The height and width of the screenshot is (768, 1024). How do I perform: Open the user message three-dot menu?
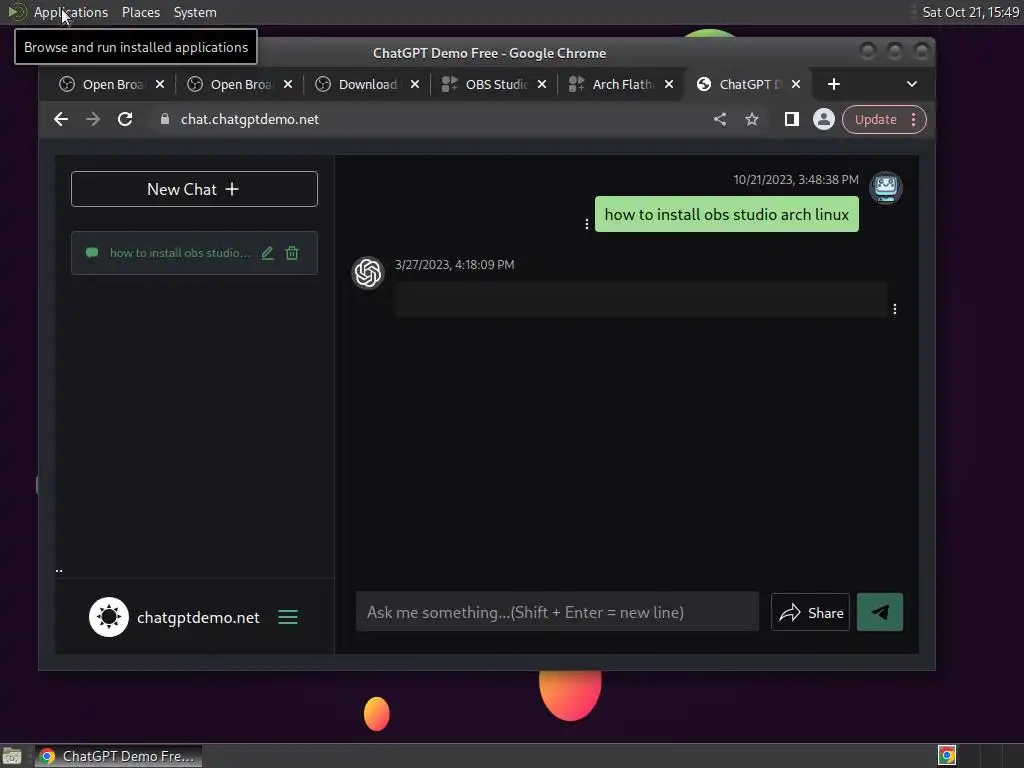(x=586, y=224)
